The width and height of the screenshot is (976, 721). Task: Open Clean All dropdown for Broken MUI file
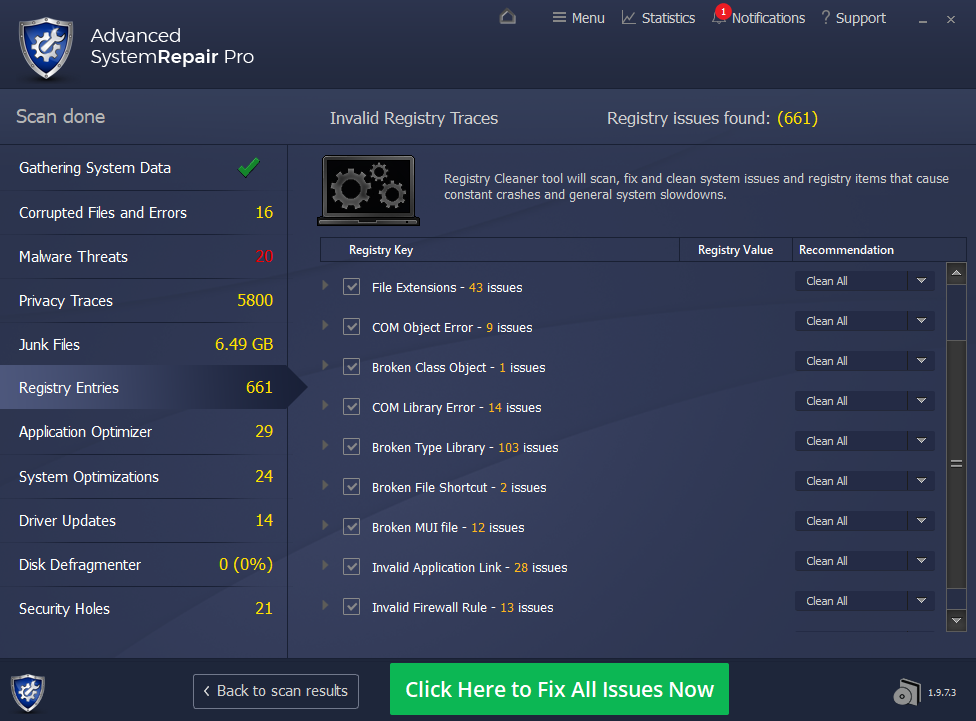pyautogui.click(x=921, y=521)
